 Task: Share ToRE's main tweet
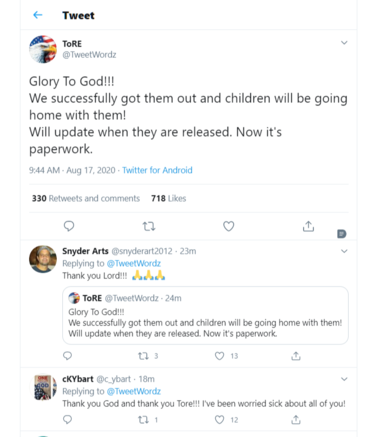[x=308, y=226]
